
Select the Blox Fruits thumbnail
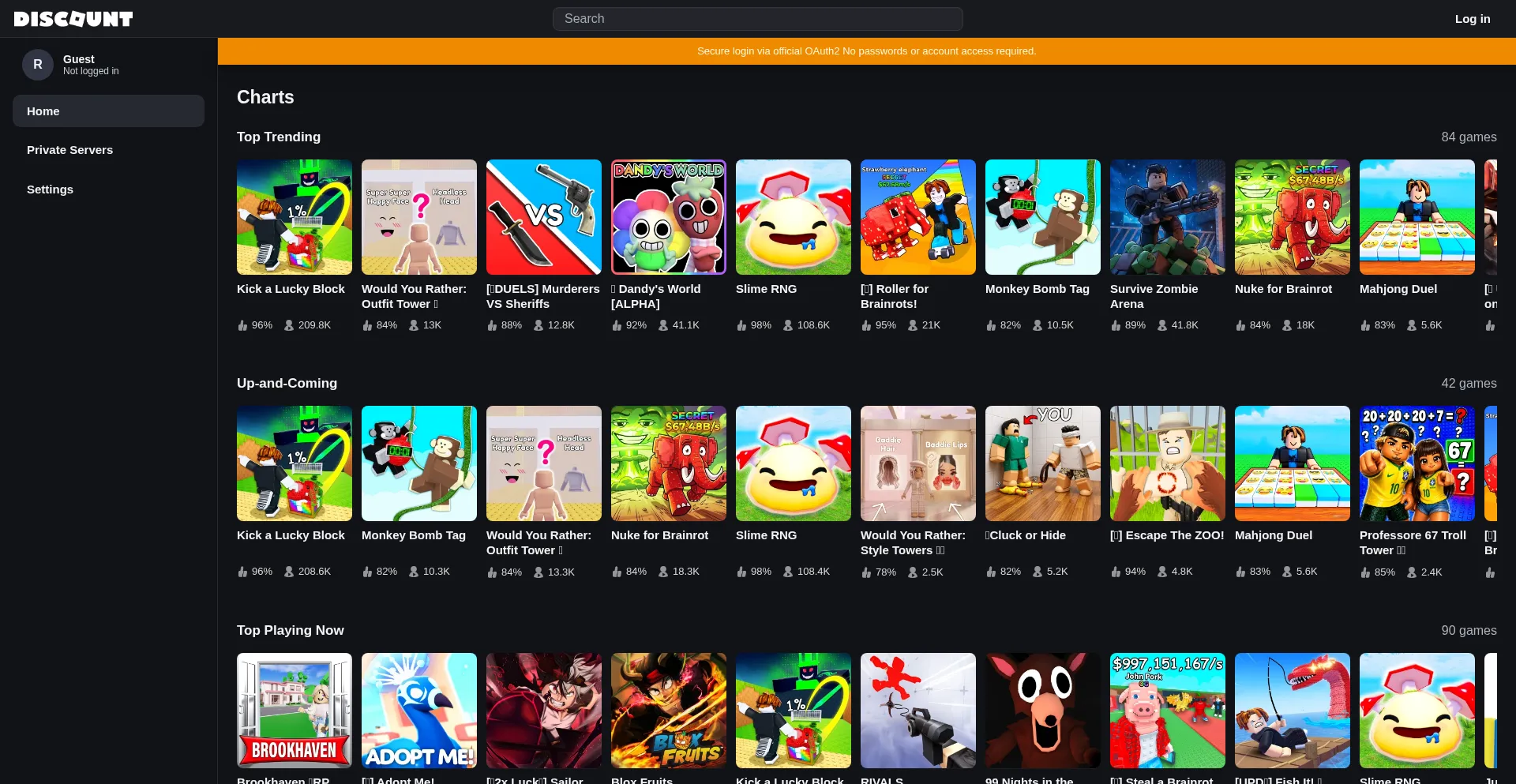click(x=669, y=711)
